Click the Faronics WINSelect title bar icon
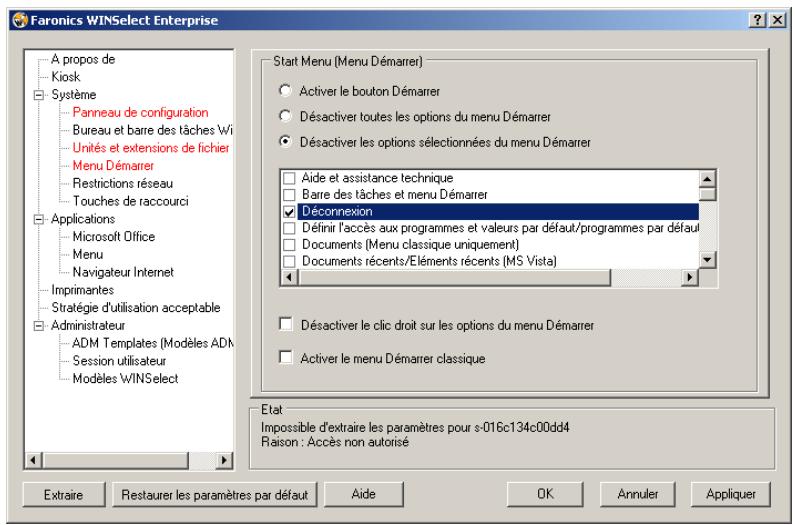 pyautogui.click(x=20, y=20)
